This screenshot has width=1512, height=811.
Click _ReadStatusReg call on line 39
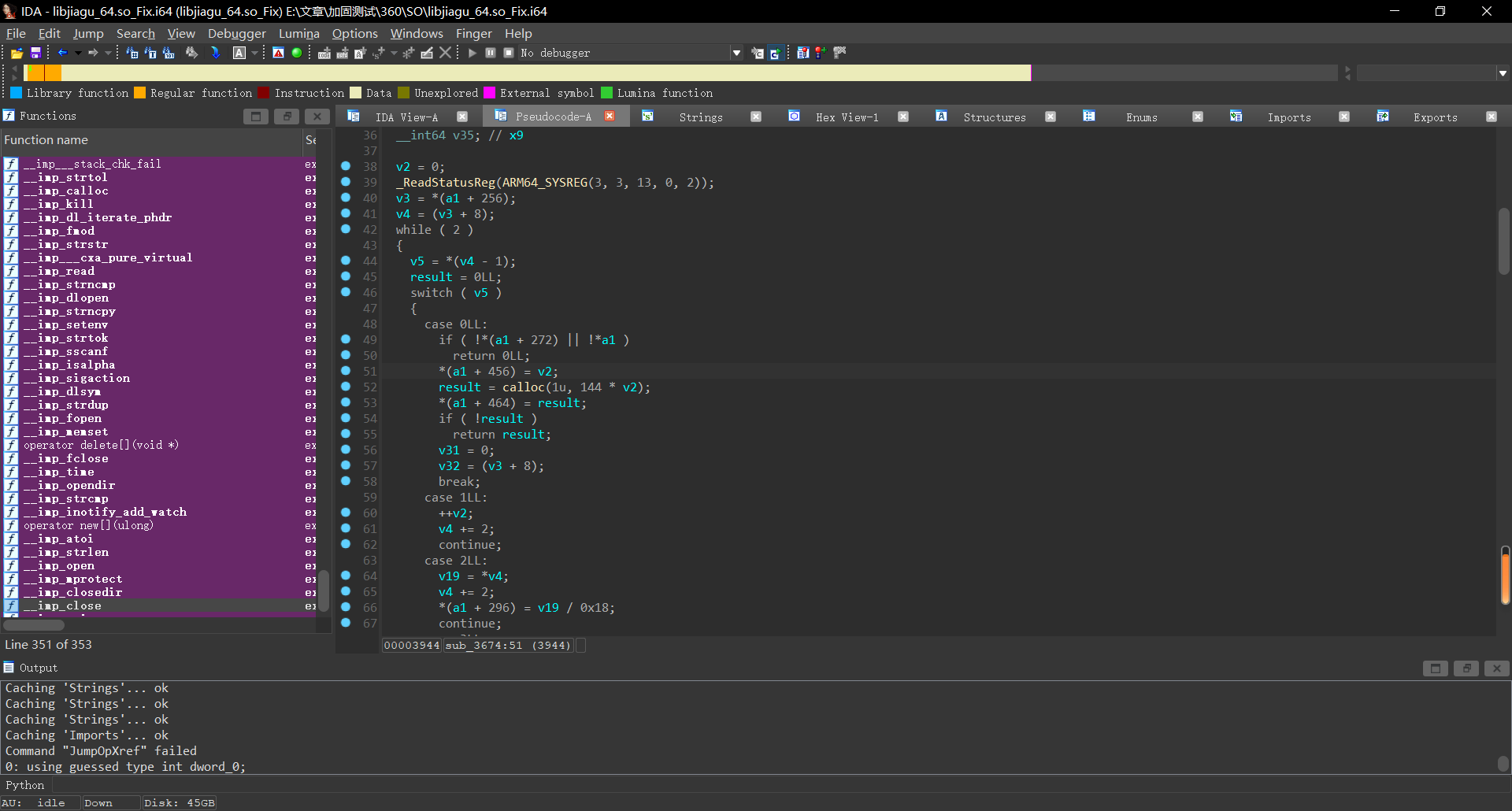(x=446, y=183)
